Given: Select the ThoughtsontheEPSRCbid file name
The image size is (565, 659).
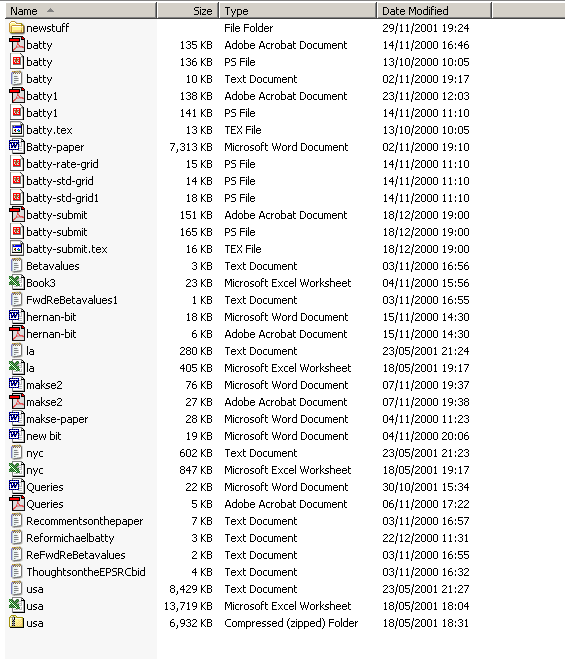Looking at the screenshot, I should 86,572.
